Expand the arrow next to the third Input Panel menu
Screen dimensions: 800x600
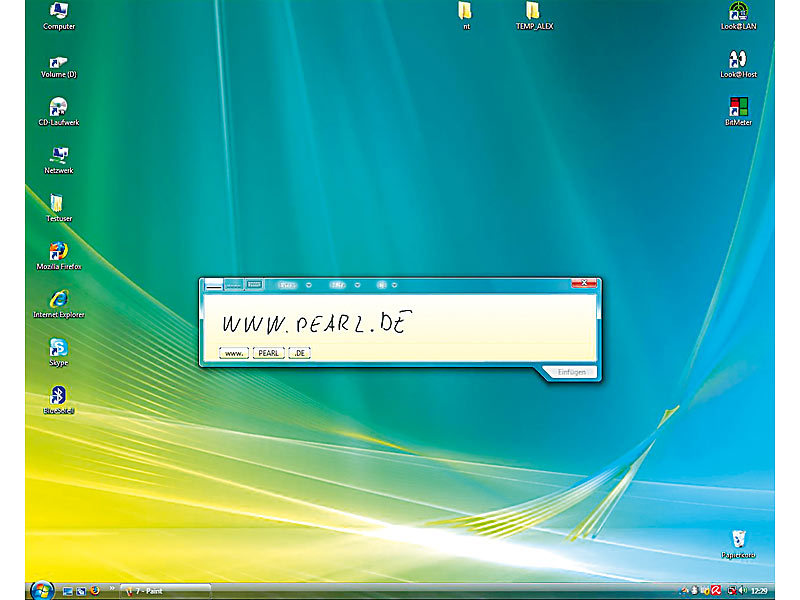tap(394, 285)
